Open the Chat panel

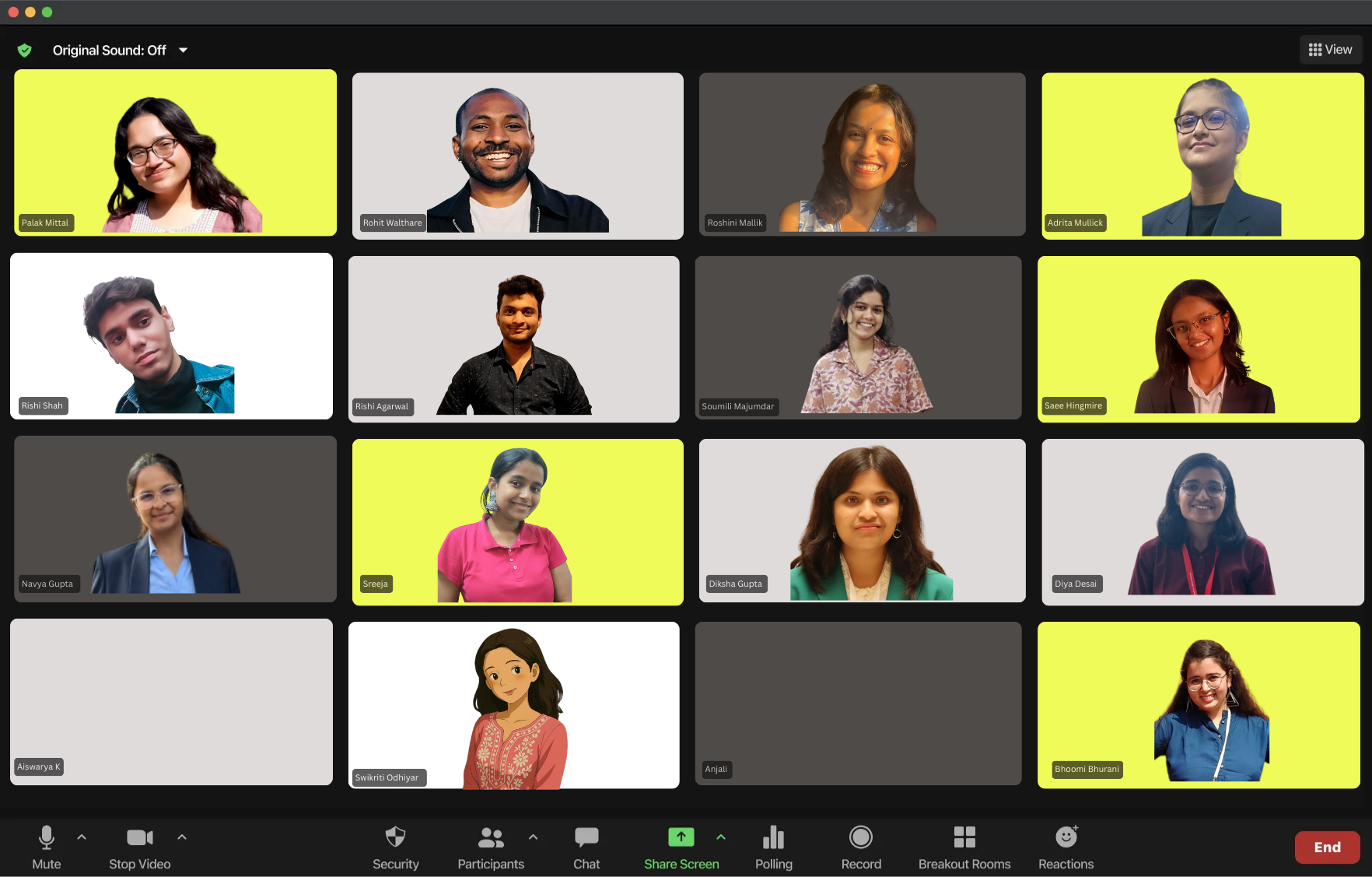[x=586, y=847]
